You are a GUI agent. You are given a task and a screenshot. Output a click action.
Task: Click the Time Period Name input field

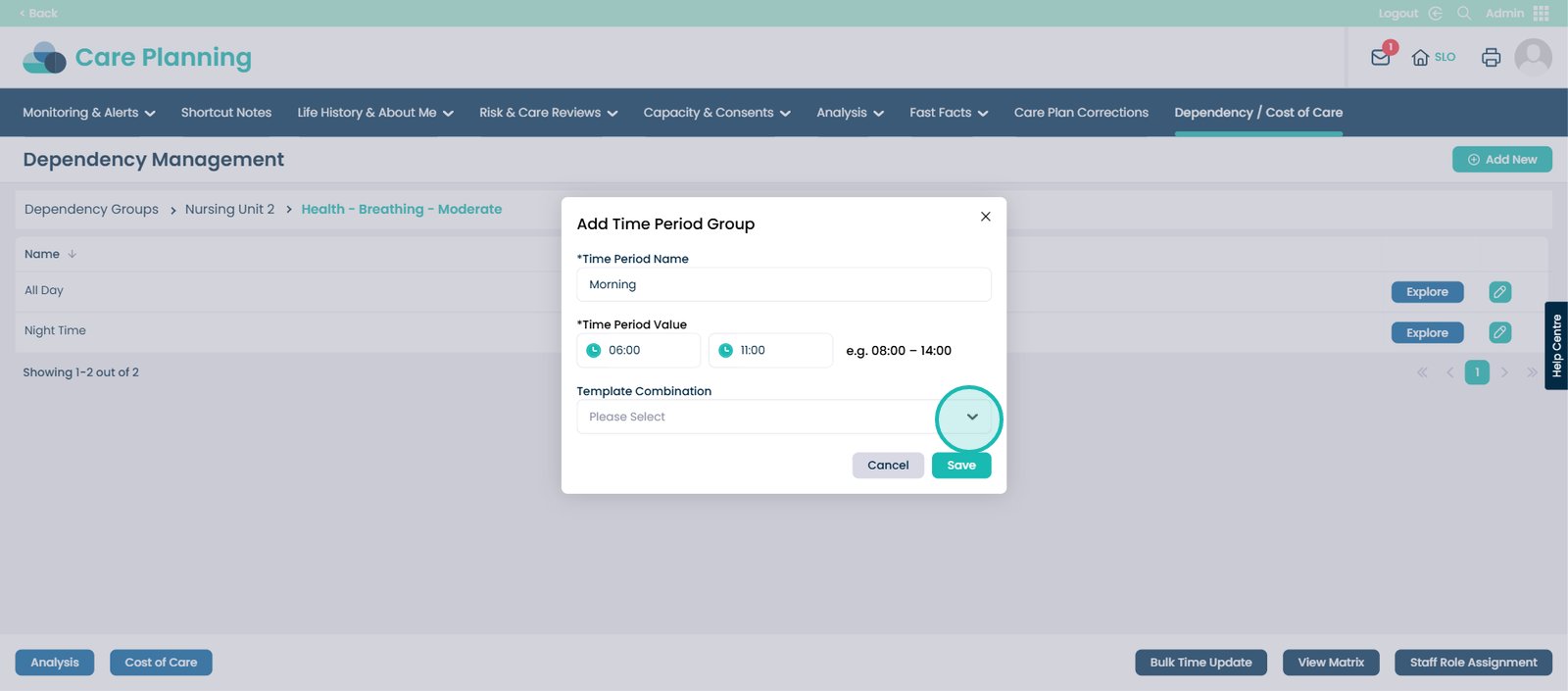[783, 285]
